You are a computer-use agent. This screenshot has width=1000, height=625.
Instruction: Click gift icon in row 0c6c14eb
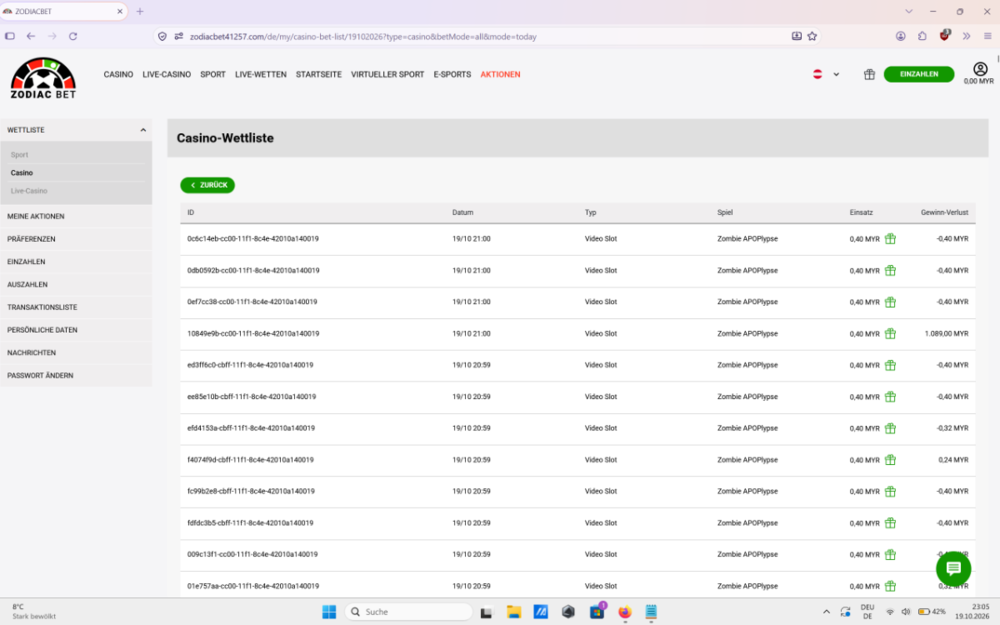(890, 239)
